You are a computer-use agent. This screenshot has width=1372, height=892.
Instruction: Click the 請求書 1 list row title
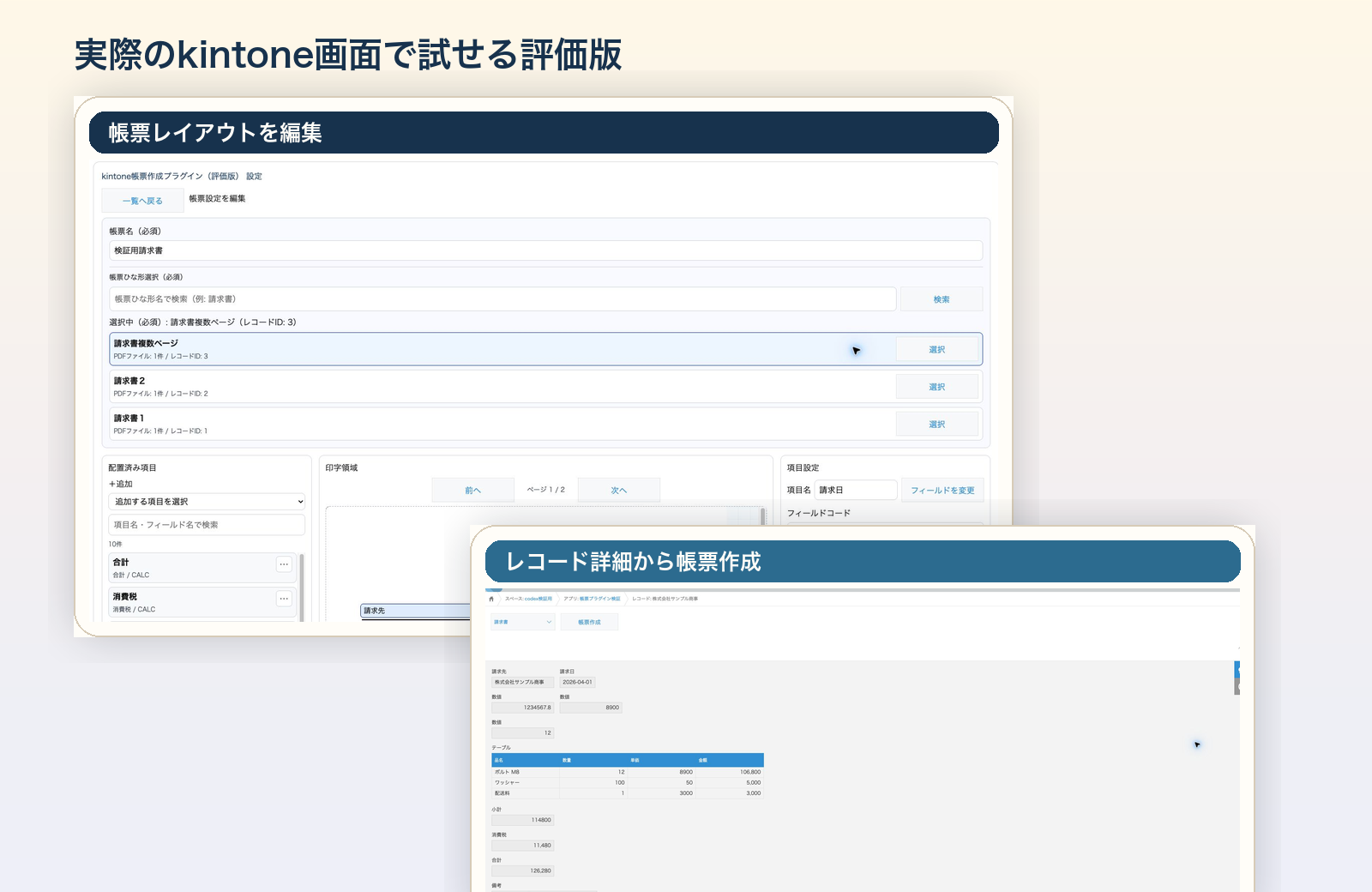coord(129,419)
